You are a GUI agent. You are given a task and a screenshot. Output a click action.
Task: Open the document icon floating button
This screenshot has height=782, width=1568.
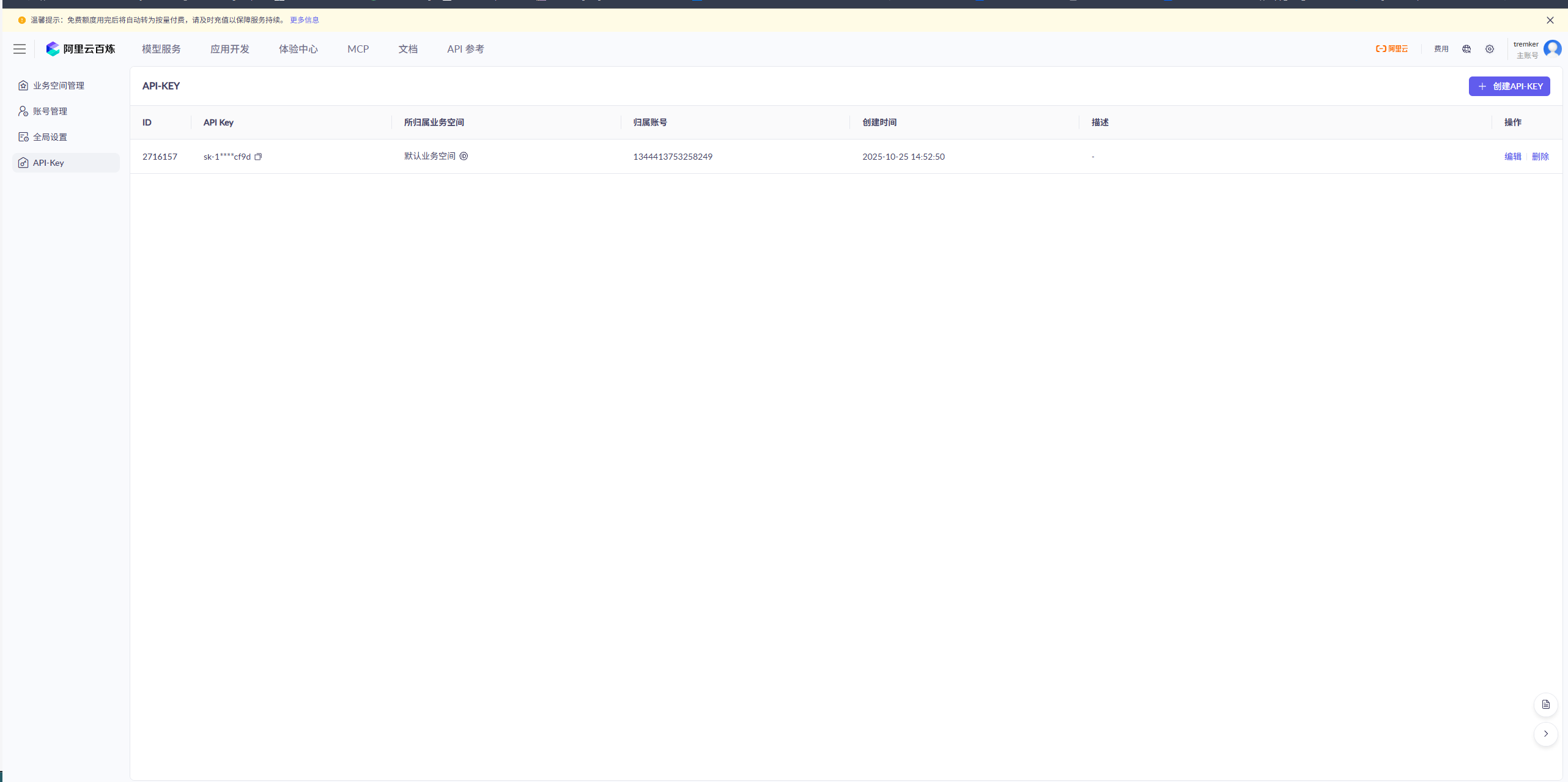[x=1545, y=704]
